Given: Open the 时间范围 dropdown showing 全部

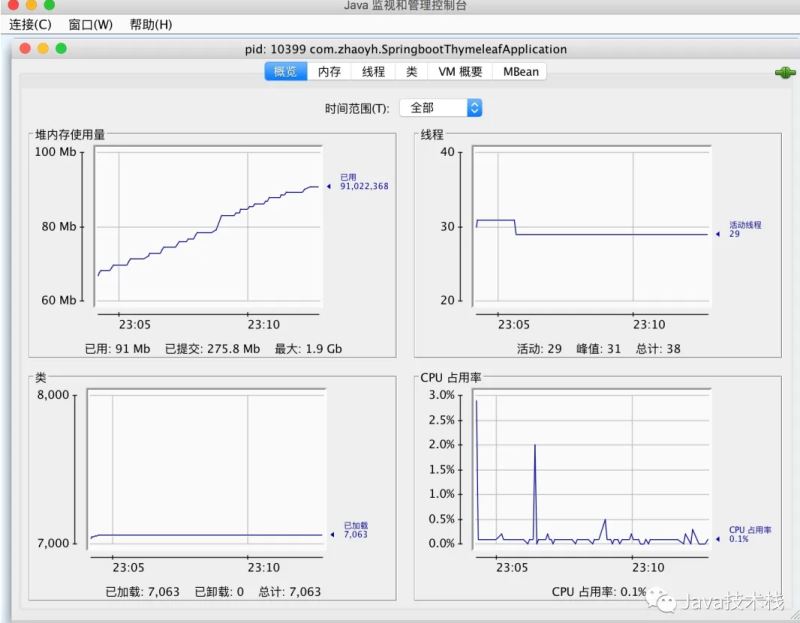Looking at the screenshot, I should [441, 107].
